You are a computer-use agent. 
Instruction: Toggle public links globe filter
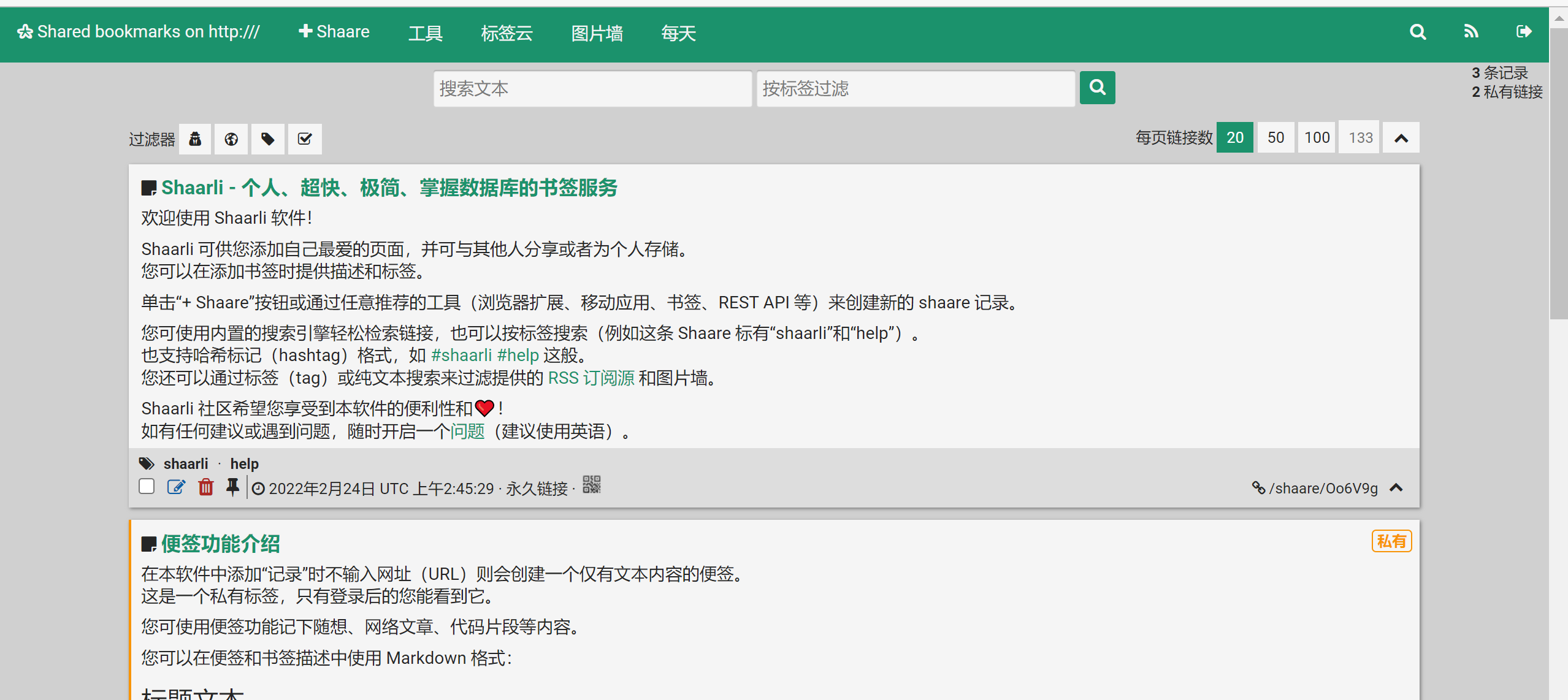pos(231,139)
